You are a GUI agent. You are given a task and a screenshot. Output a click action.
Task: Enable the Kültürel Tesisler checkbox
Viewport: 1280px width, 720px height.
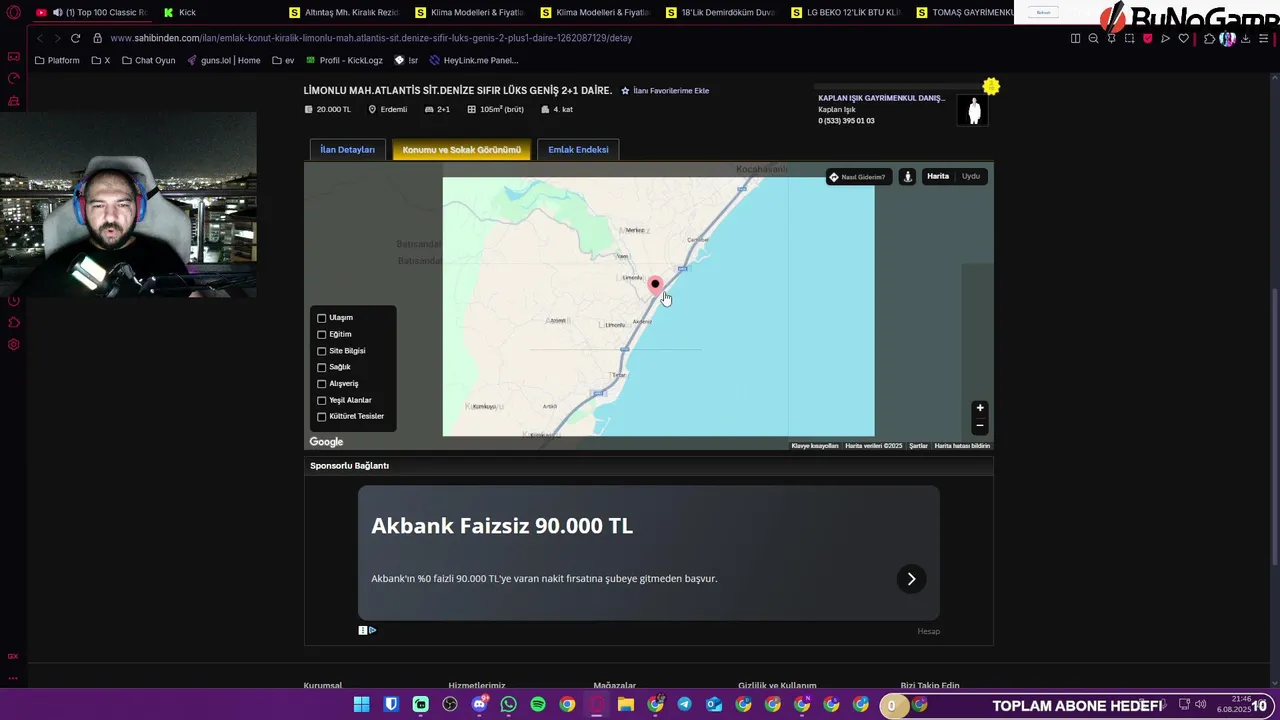[x=321, y=416]
